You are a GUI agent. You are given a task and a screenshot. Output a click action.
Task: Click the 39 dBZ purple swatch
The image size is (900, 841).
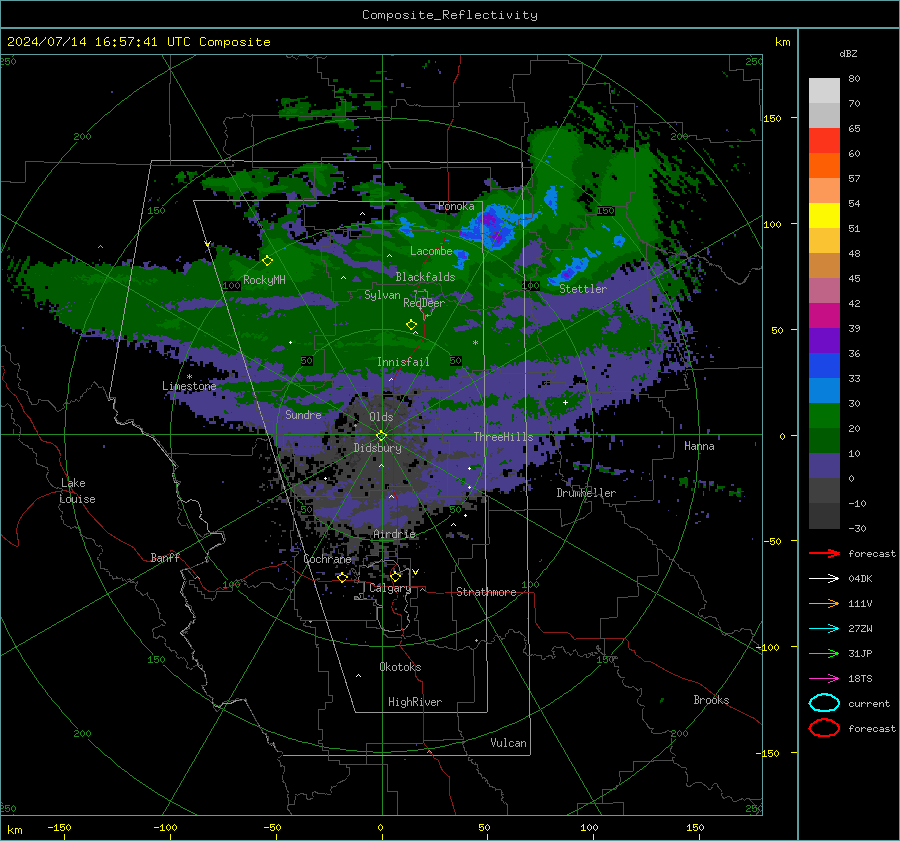click(x=824, y=340)
